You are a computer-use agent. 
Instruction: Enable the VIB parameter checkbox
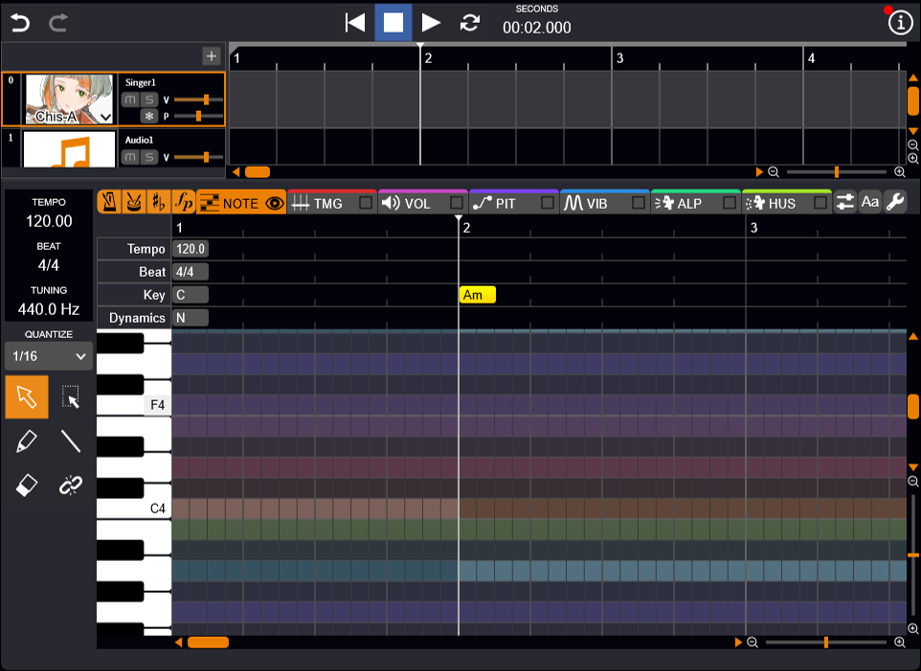[638, 203]
